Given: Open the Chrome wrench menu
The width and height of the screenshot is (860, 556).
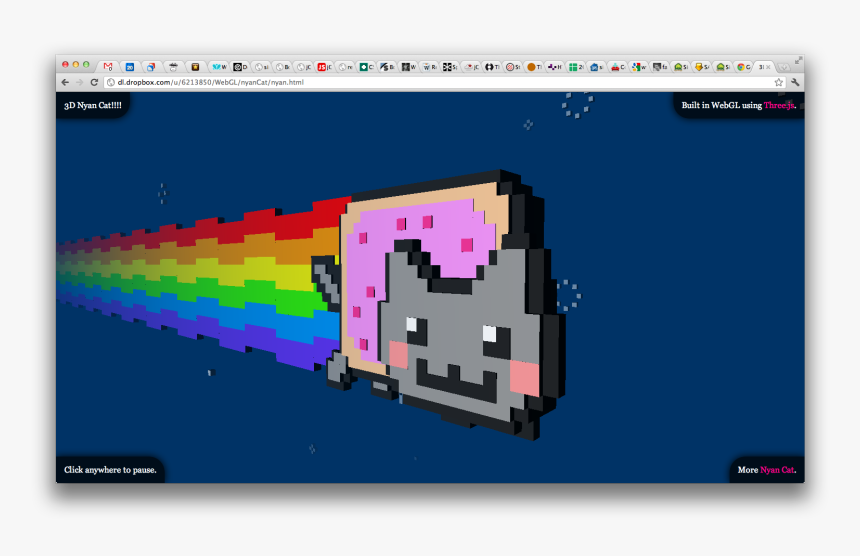Looking at the screenshot, I should tap(795, 82).
